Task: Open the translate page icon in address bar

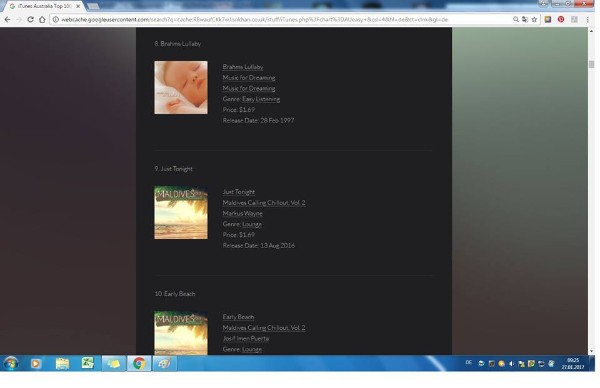Action: coord(525,20)
